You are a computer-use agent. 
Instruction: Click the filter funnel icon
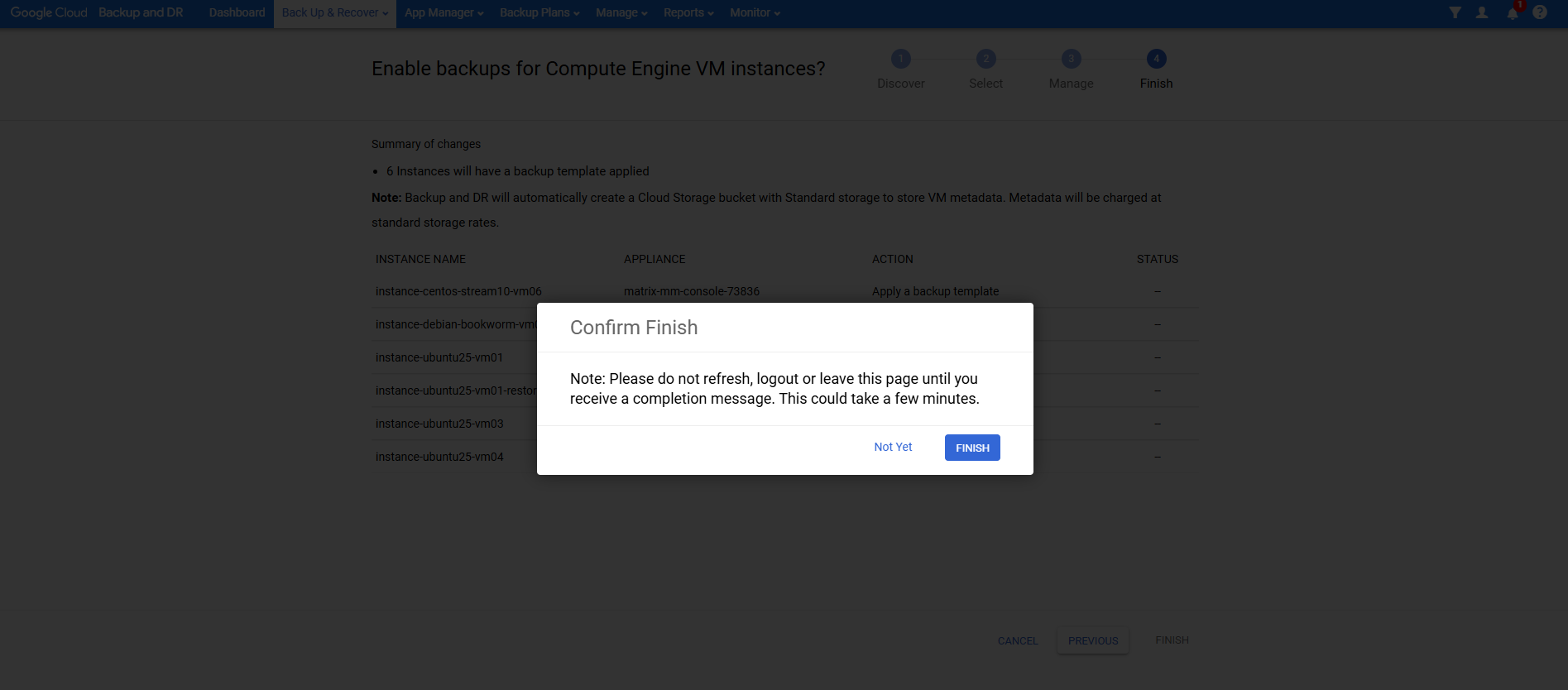tap(1455, 12)
